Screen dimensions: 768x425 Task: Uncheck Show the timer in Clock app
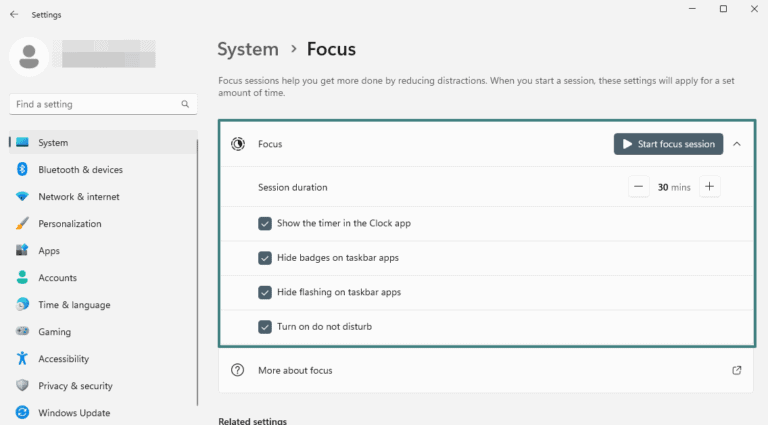pos(265,223)
